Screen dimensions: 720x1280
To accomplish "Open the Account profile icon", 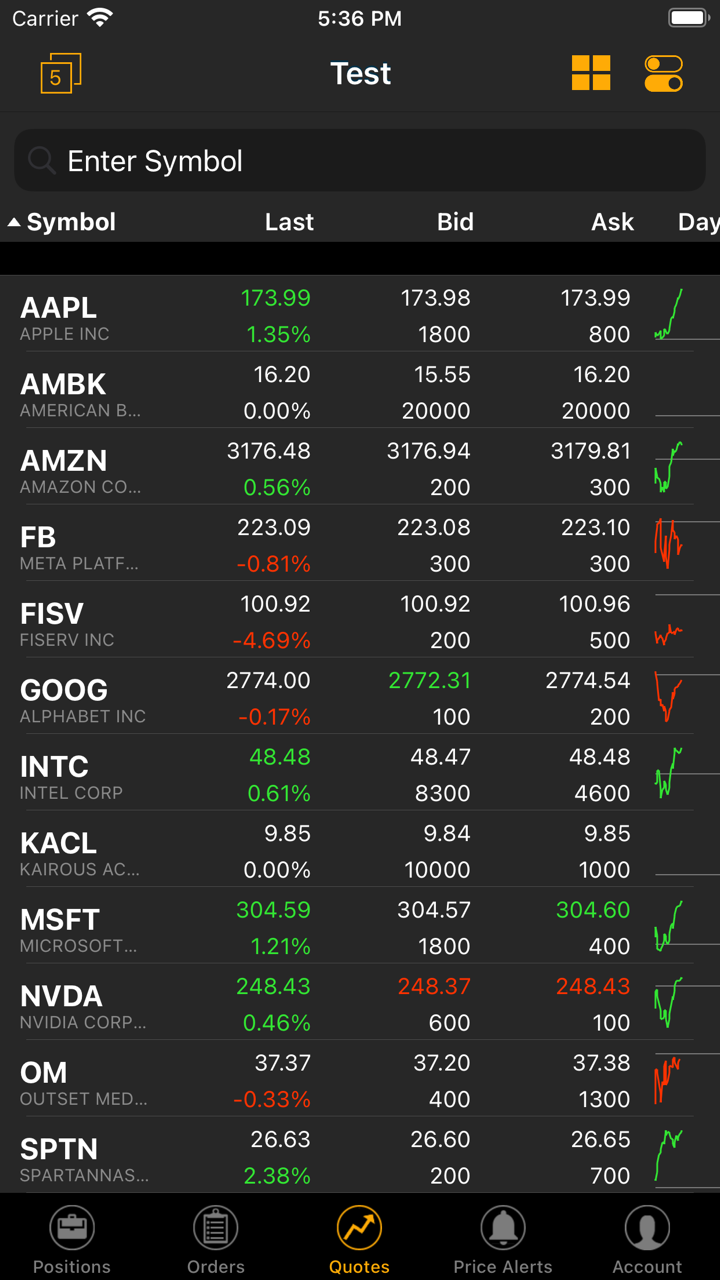I will [647, 1228].
